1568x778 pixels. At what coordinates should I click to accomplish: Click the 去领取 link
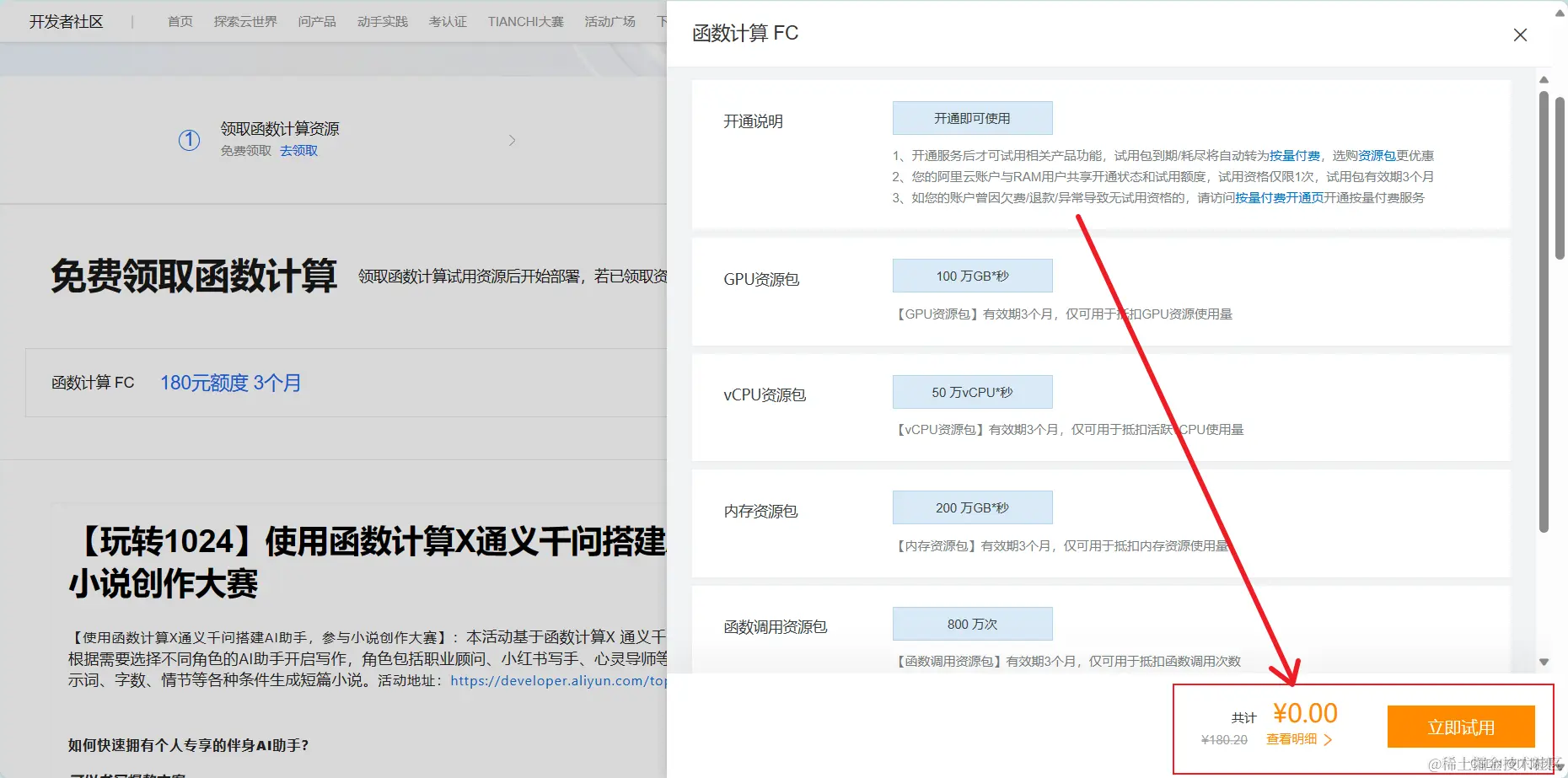[299, 150]
